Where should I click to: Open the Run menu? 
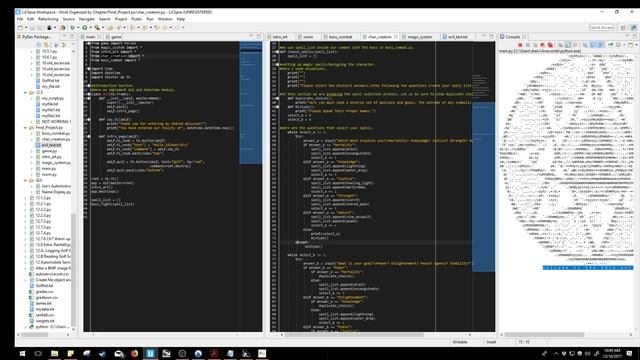pyautogui.click(x=150, y=19)
